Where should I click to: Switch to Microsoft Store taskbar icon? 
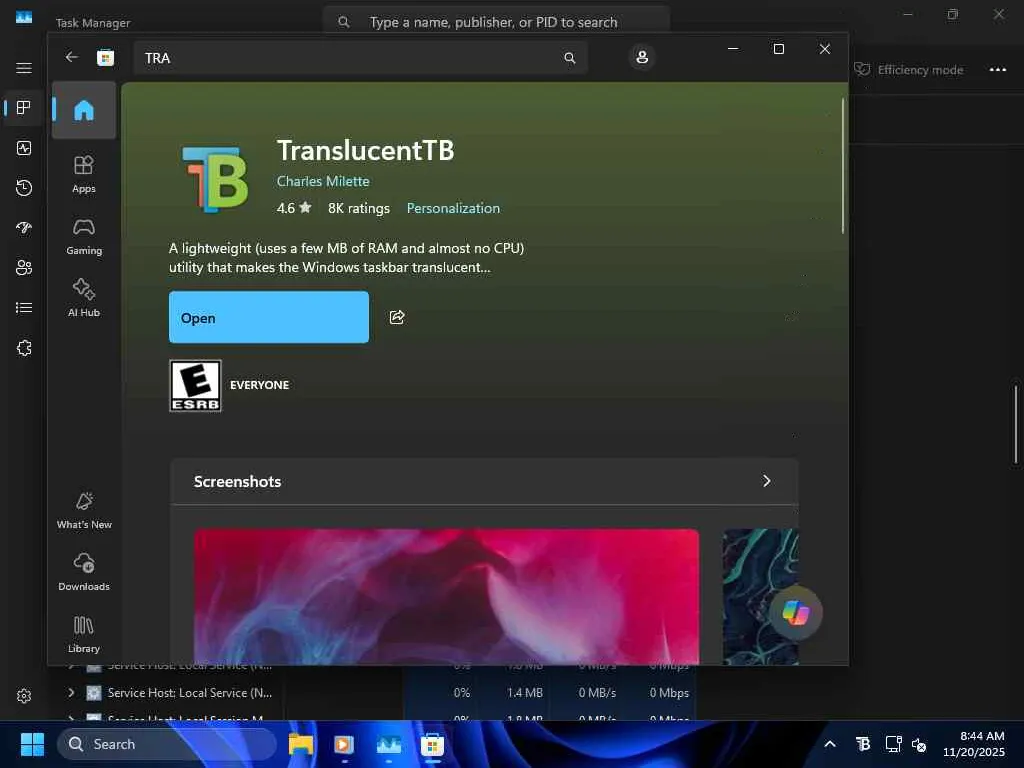click(432, 744)
